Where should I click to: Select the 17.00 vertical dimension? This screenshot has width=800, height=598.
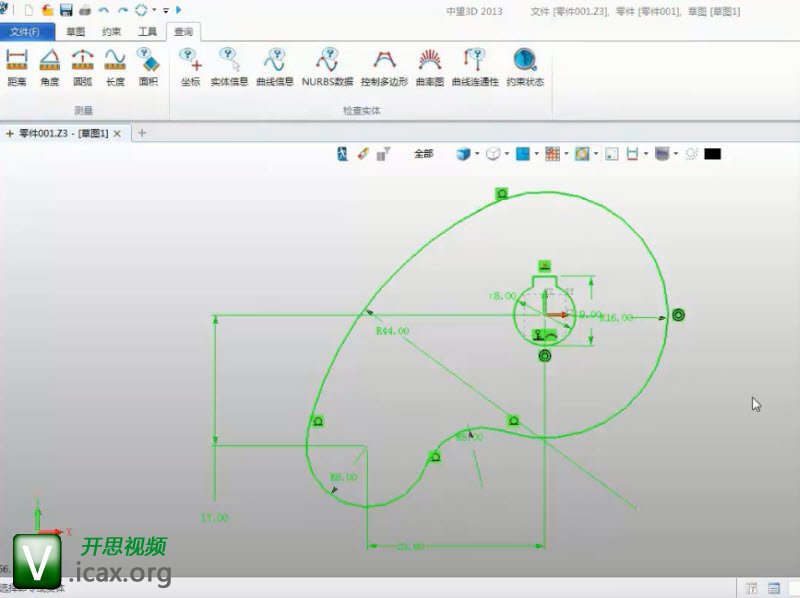(x=214, y=517)
